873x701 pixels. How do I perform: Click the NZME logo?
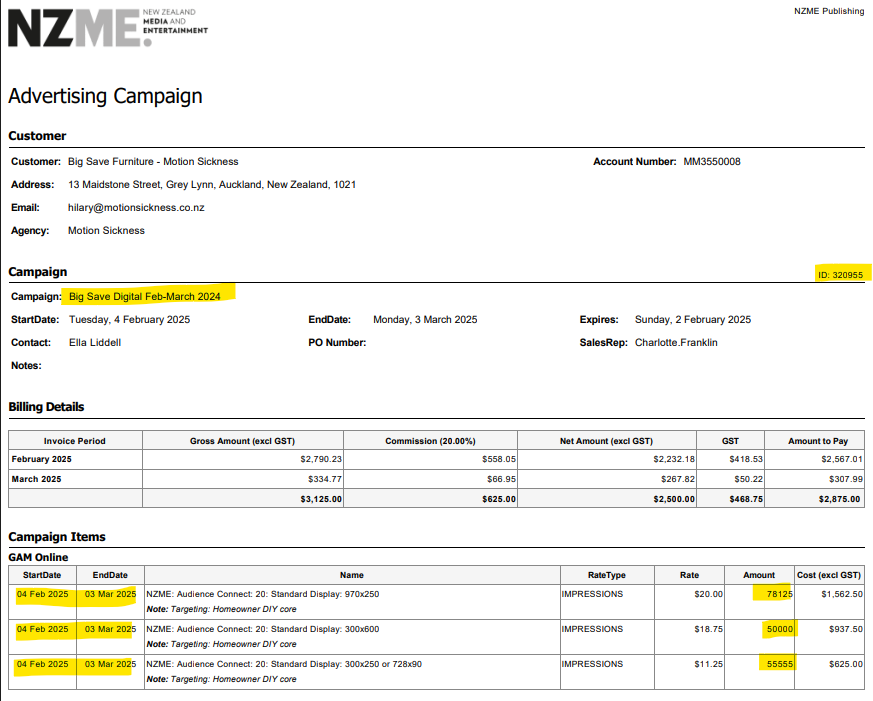(107, 27)
